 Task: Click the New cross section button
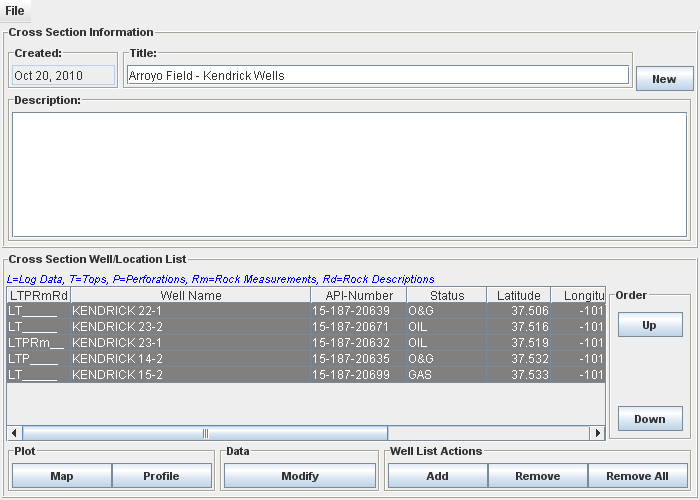(x=664, y=79)
